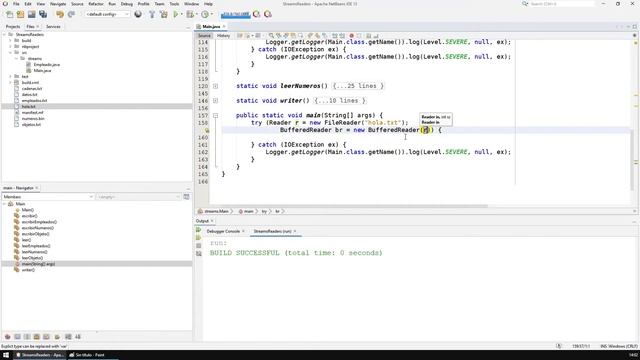This screenshot has height=360, width=640.
Task: Click the re-run green icon in Output panel
Action: [199, 230]
